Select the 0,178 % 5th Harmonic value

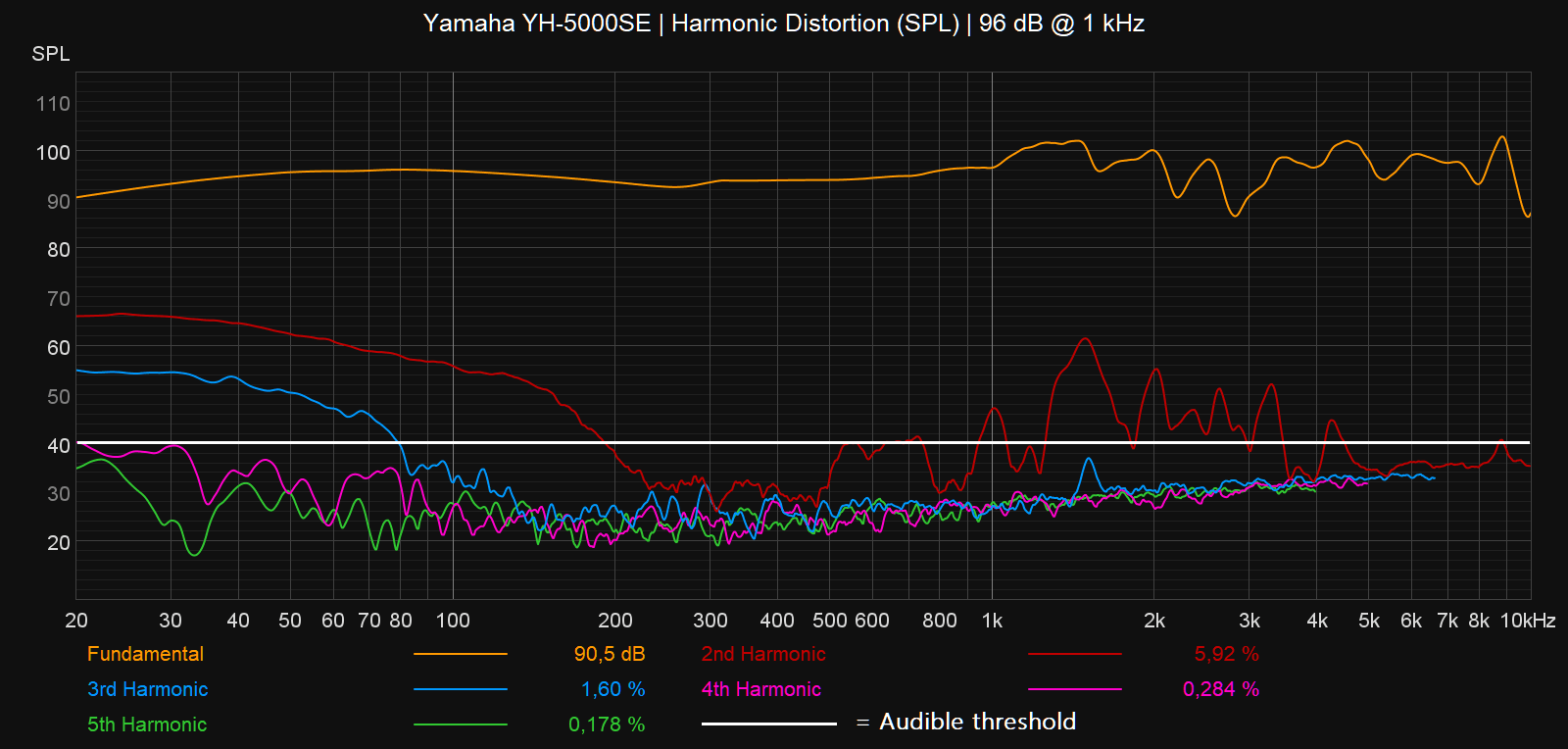point(607,724)
